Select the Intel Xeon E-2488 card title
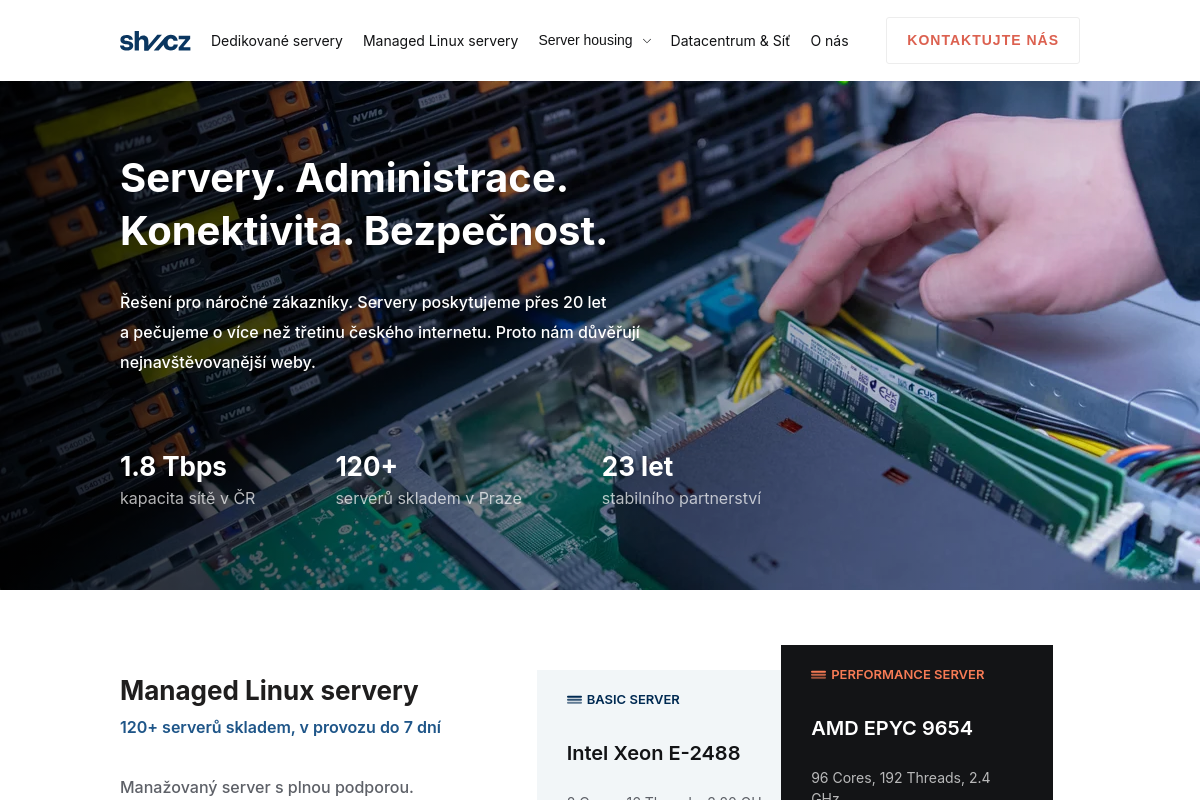 coord(654,753)
